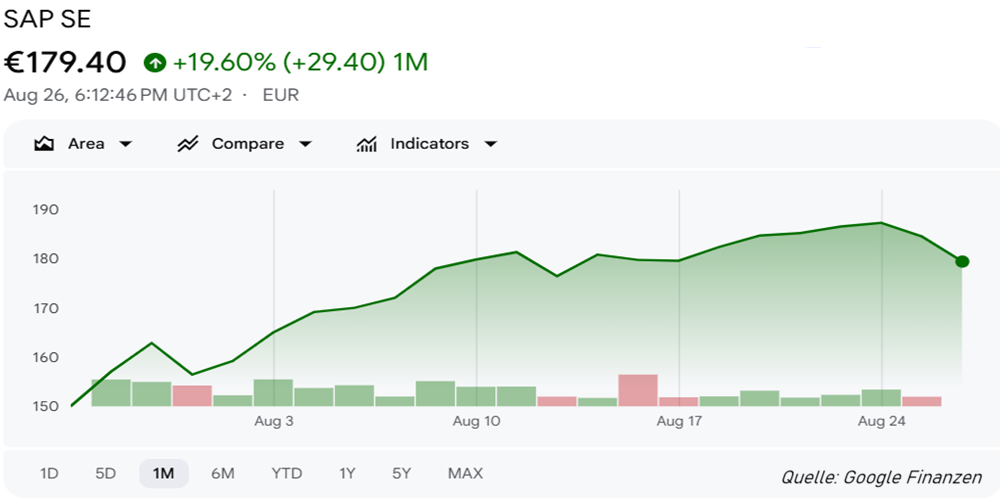The image size is (1000, 500).
Task: Click the 170 y-axis value
Action: pos(45,309)
